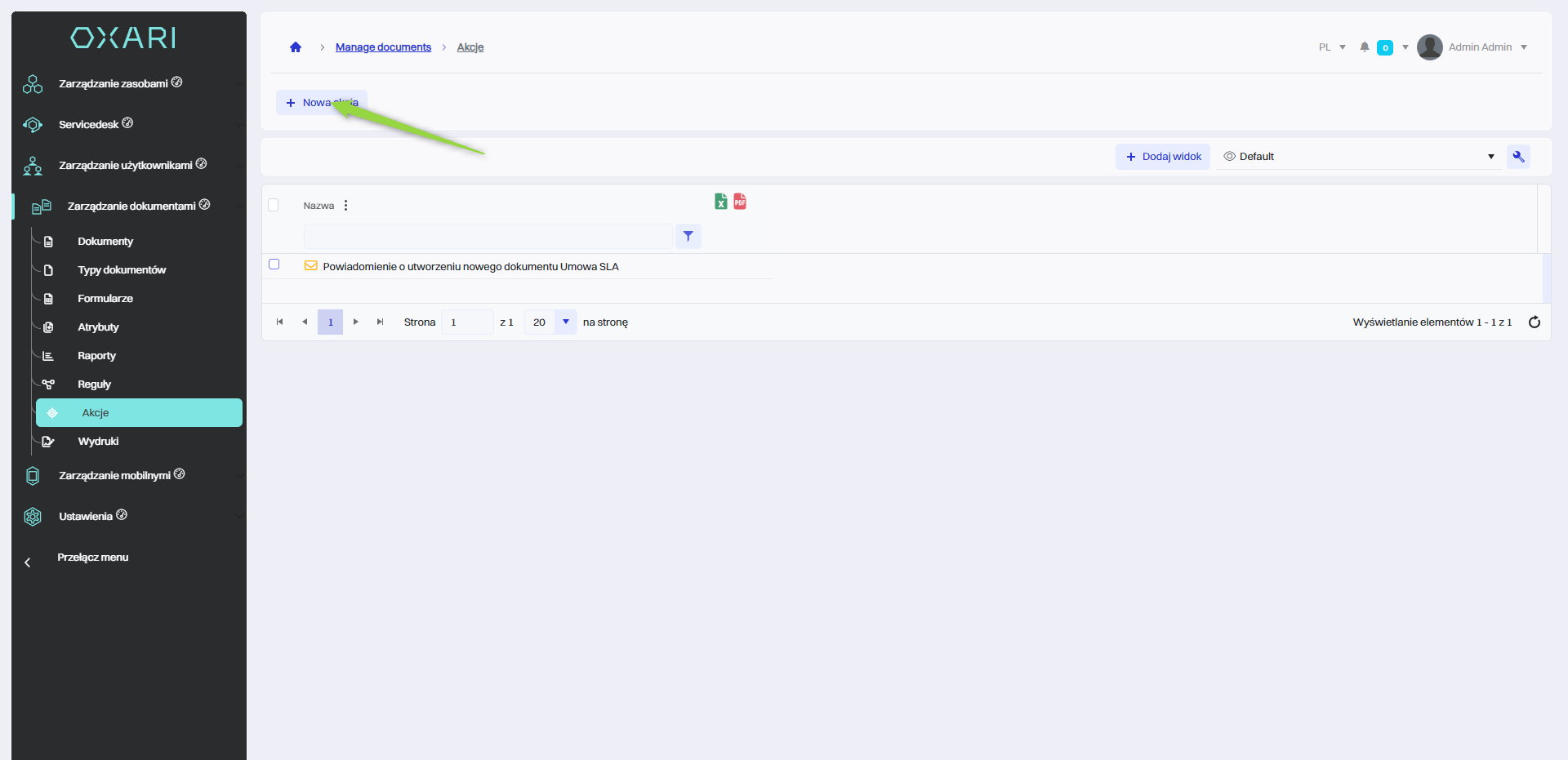Follow the Manage documents breadcrumb link
1568x760 pixels.
click(383, 47)
